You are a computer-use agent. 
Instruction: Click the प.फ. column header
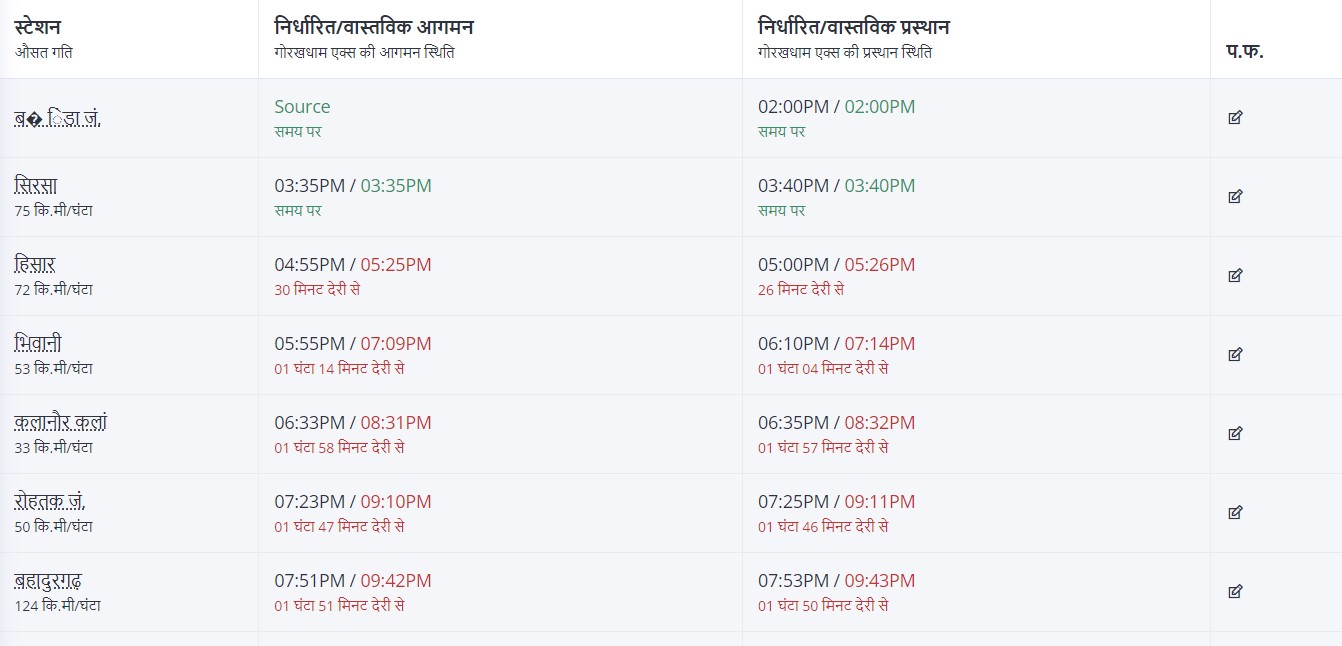click(x=1245, y=50)
